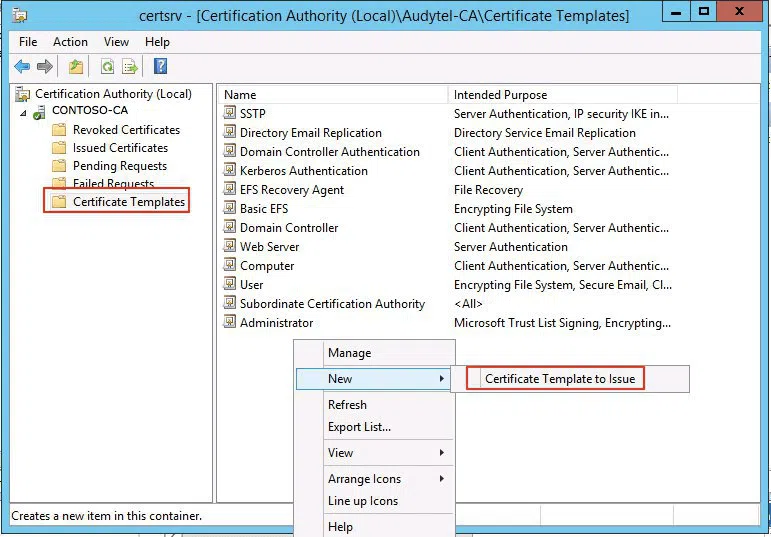
Task: Sort by the Name column header
Action: 330,95
